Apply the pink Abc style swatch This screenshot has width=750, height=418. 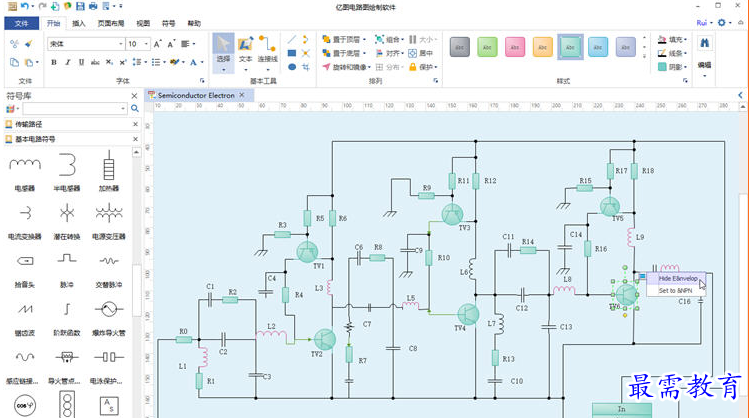515,47
